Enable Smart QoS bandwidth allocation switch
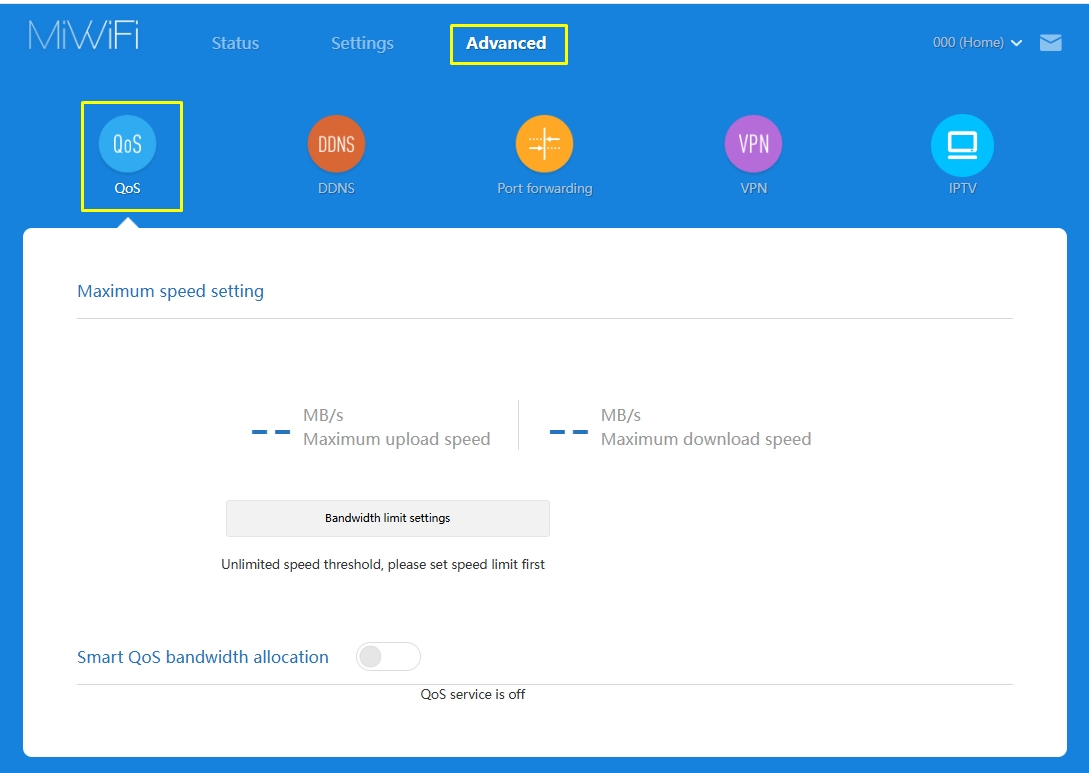The height and width of the screenshot is (773, 1089). (388, 657)
